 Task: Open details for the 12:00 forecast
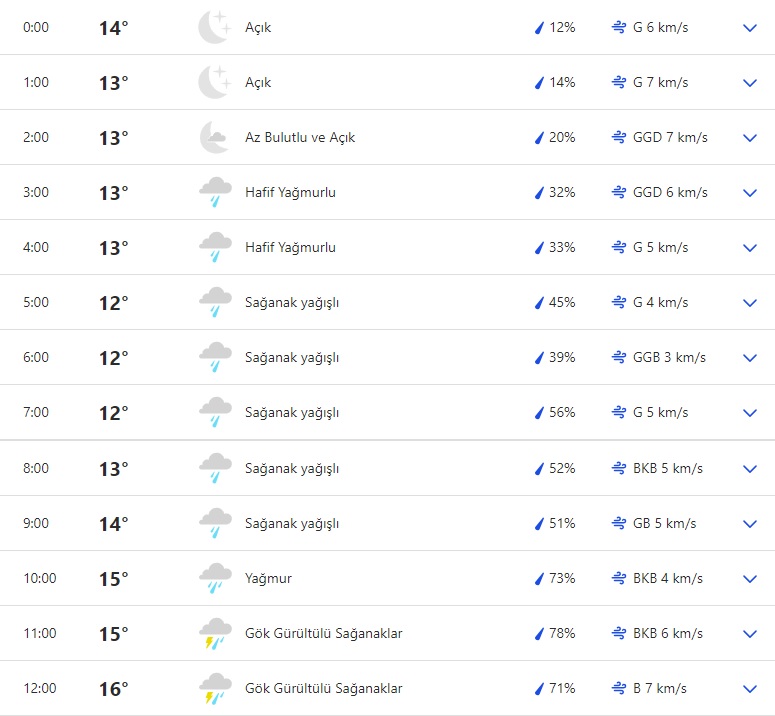pos(750,688)
